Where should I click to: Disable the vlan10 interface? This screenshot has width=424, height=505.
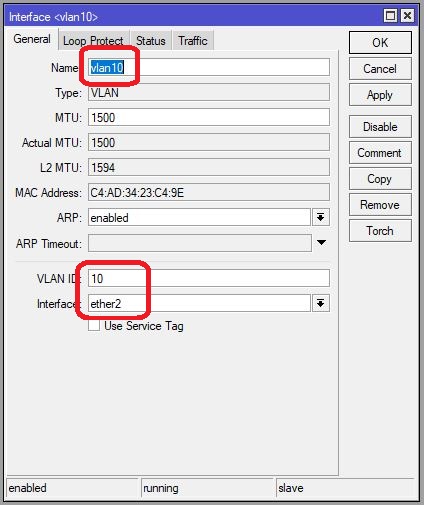[380, 127]
